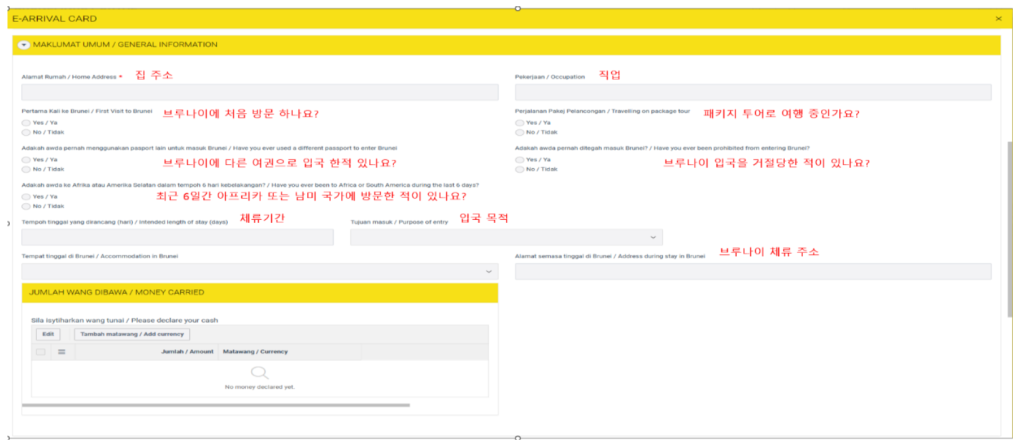This screenshot has height=446, width=1024.
Task: Select No for prohibited from entering Brunei
Action: [x=520, y=169]
